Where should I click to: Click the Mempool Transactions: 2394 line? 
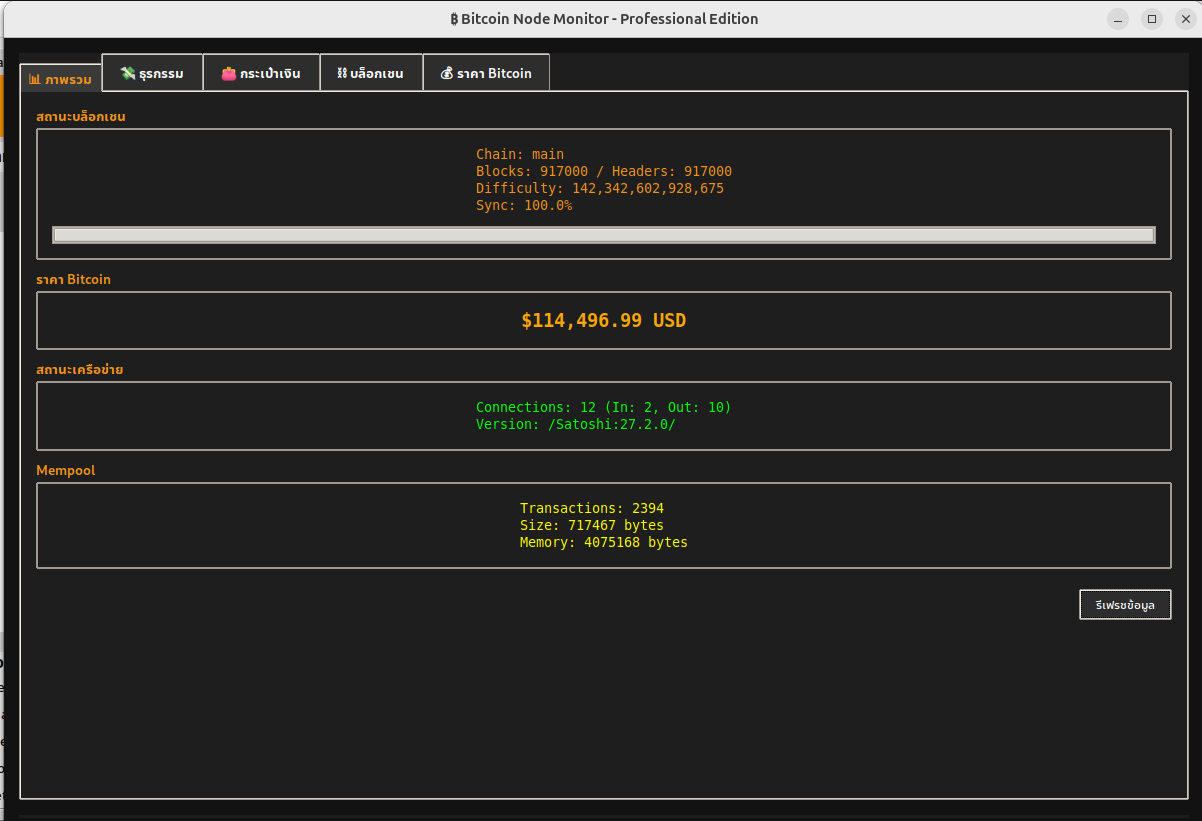point(591,508)
